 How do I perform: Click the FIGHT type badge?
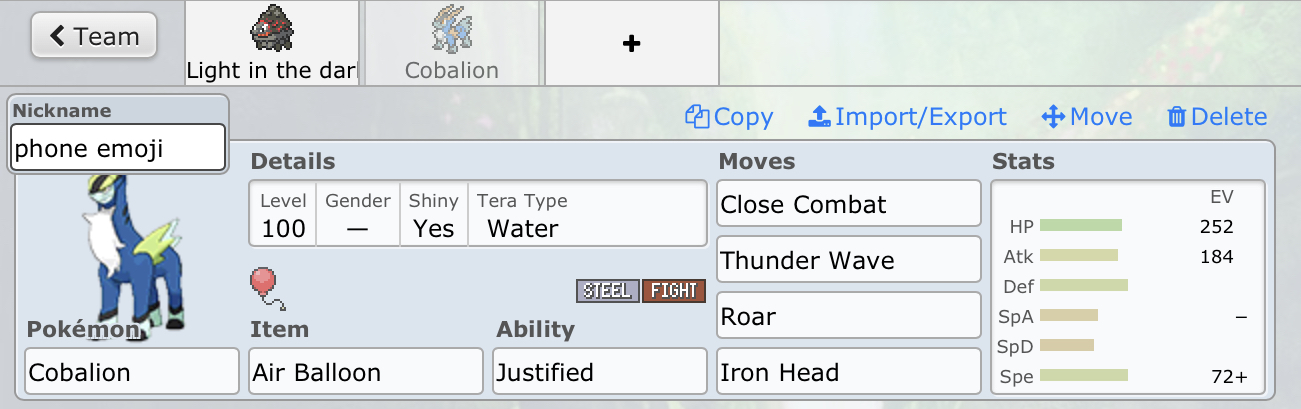pos(673,291)
